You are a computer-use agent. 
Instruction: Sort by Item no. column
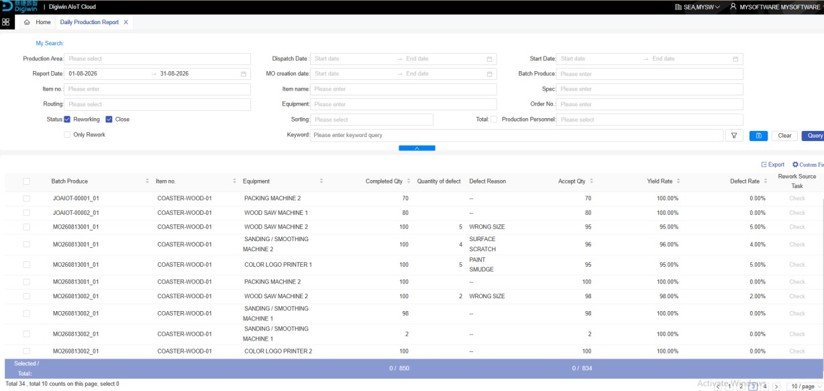click(x=234, y=181)
